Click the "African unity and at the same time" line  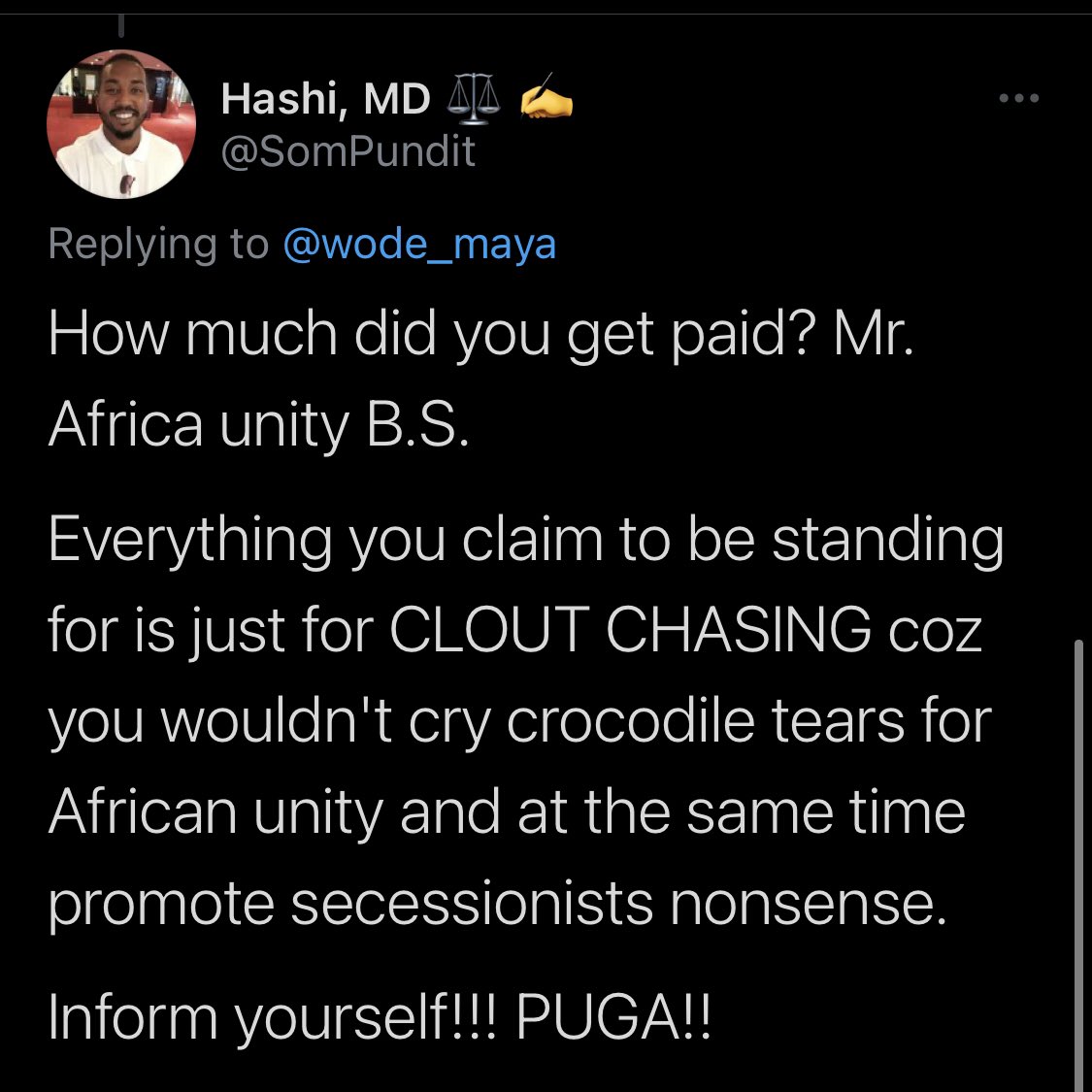click(507, 812)
